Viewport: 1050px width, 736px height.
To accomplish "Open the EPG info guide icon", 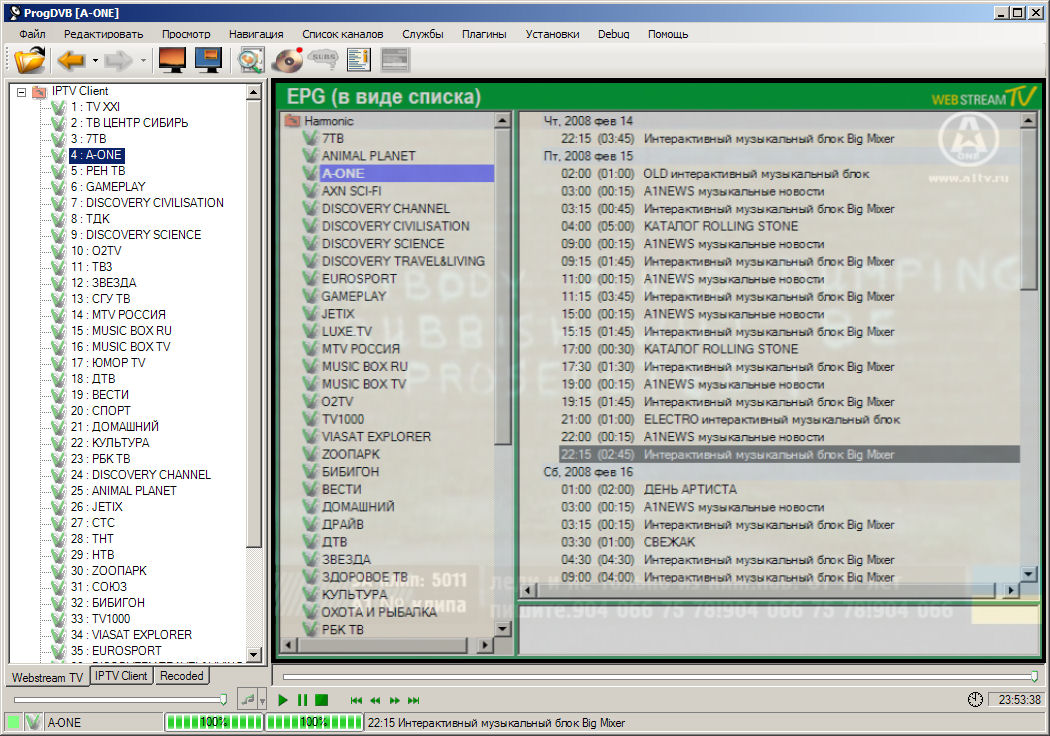I will (359, 60).
